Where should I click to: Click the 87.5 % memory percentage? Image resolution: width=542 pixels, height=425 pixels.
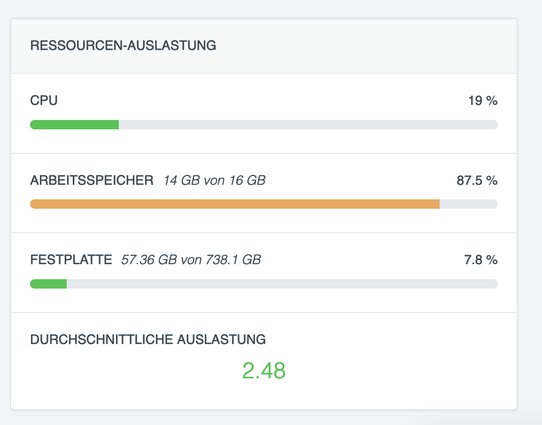[477, 180]
